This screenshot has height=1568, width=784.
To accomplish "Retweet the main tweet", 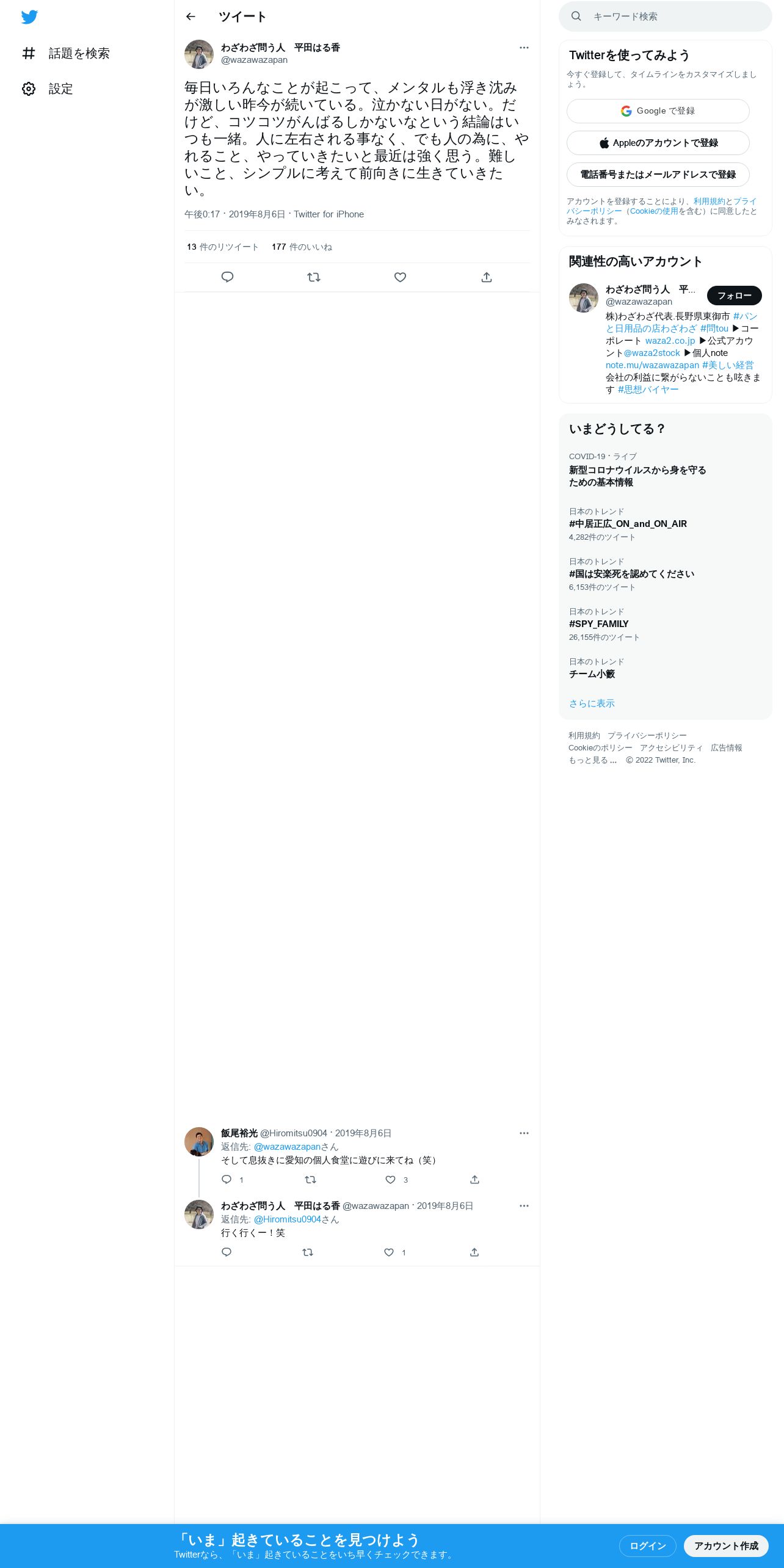I will point(314,277).
